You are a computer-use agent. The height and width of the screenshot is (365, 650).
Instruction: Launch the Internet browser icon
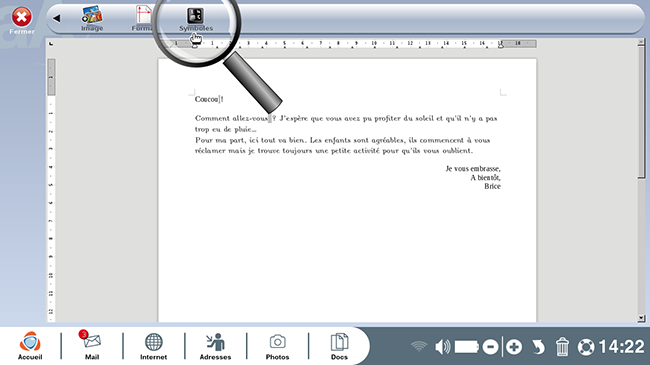153,346
